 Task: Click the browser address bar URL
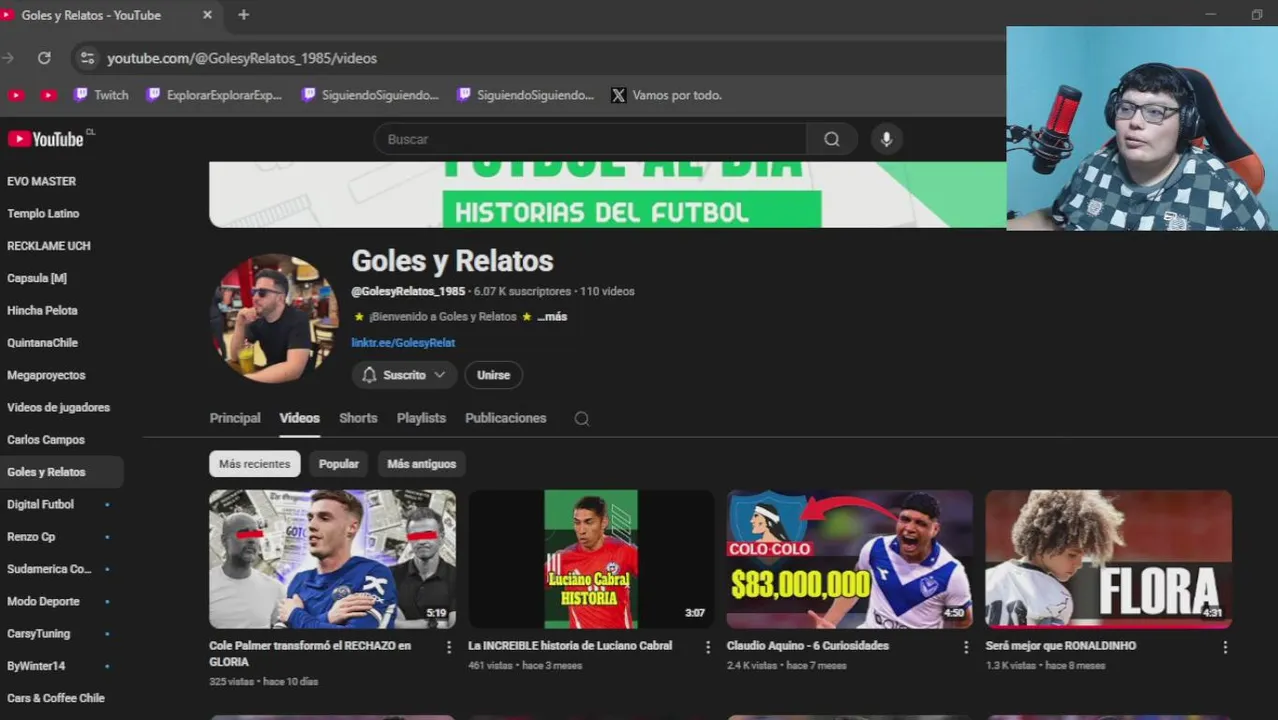pyautogui.click(x=242, y=58)
